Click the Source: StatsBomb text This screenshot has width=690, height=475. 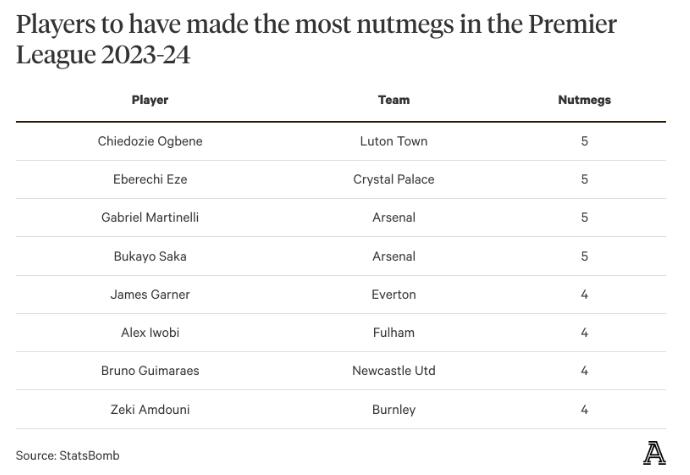coord(68,455)
